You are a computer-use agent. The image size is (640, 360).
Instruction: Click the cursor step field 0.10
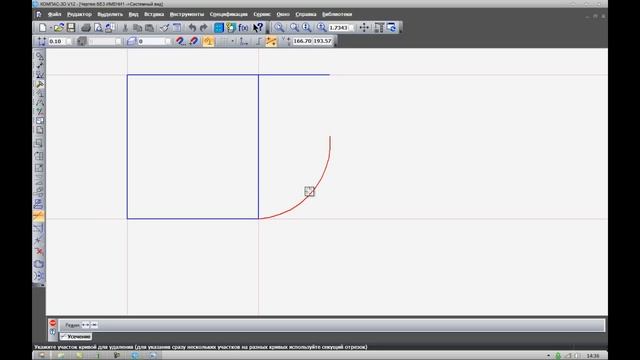point(56,41)
